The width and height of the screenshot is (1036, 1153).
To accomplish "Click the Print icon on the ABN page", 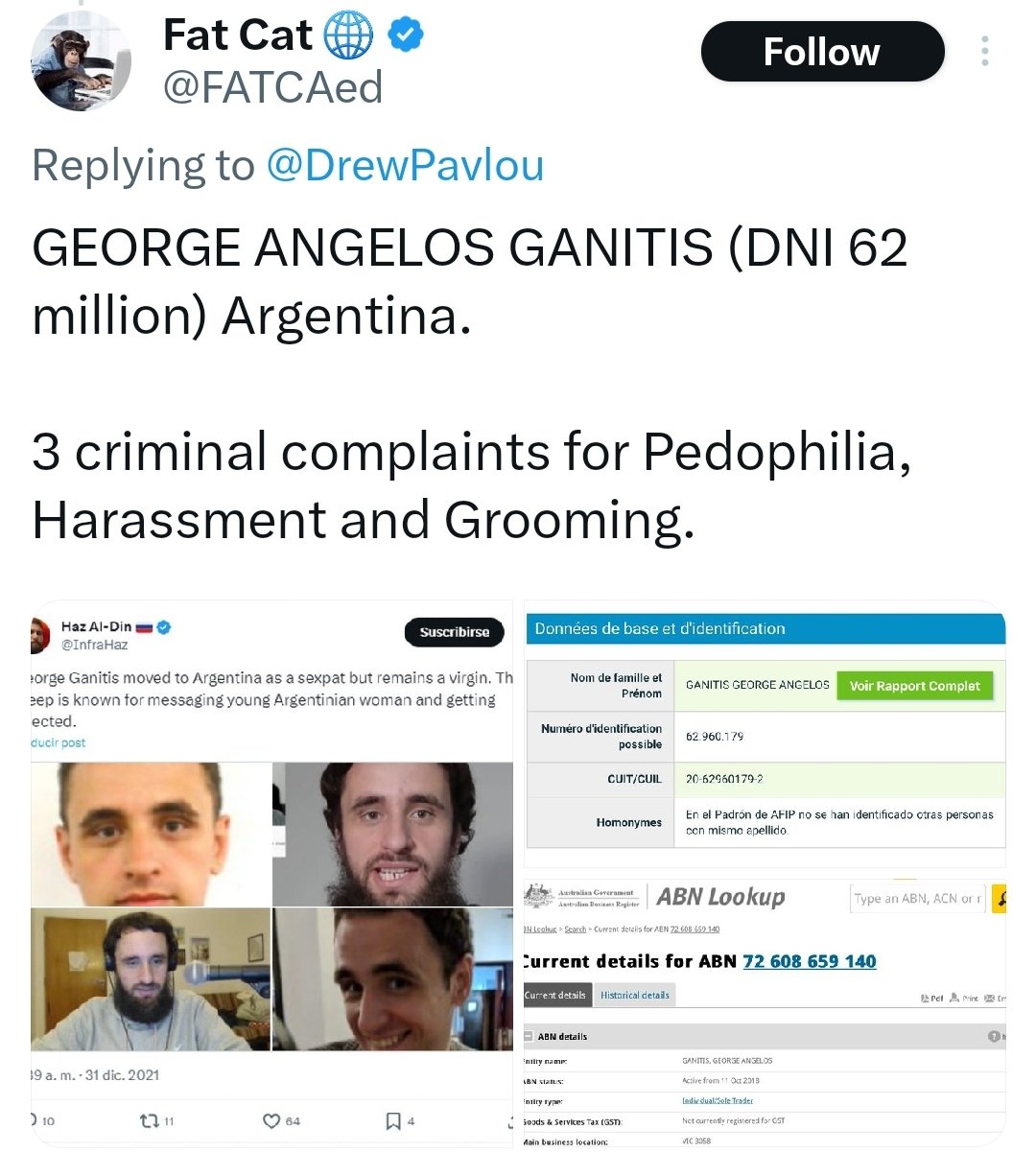I will click(963, 999).
